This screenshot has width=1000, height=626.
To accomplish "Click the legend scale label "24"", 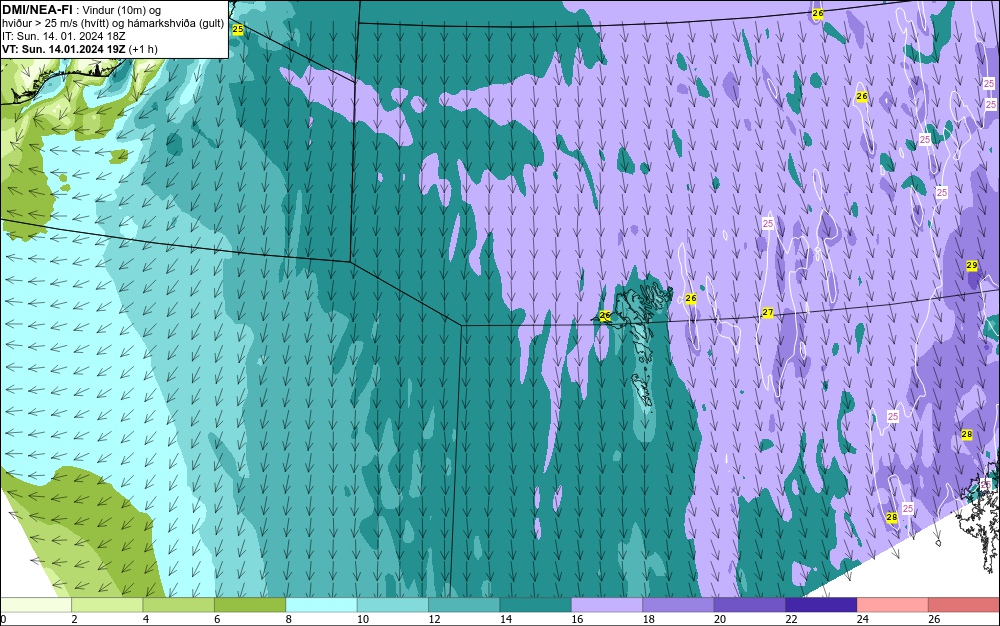I will 863,619.
